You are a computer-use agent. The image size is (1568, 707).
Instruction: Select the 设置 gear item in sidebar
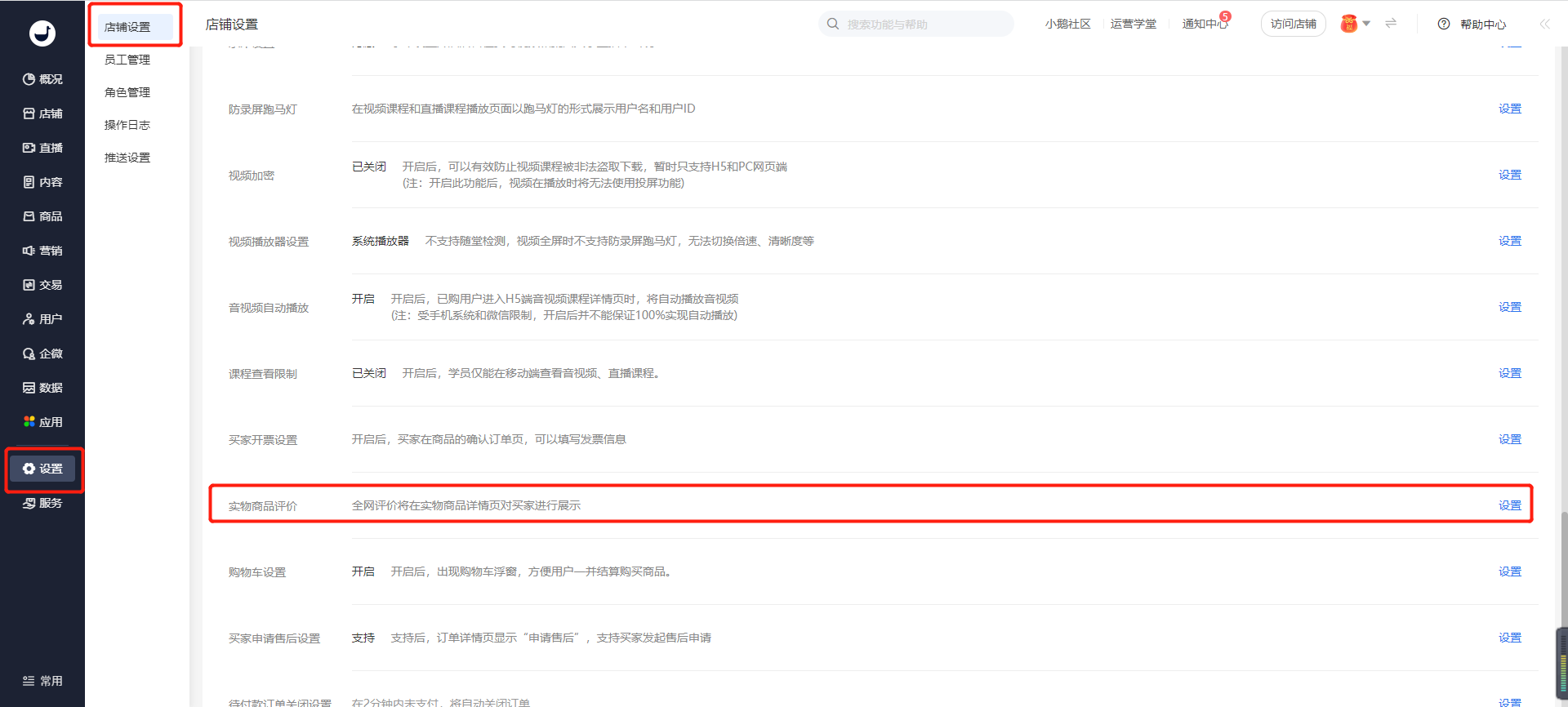click(x=42, y=469)
